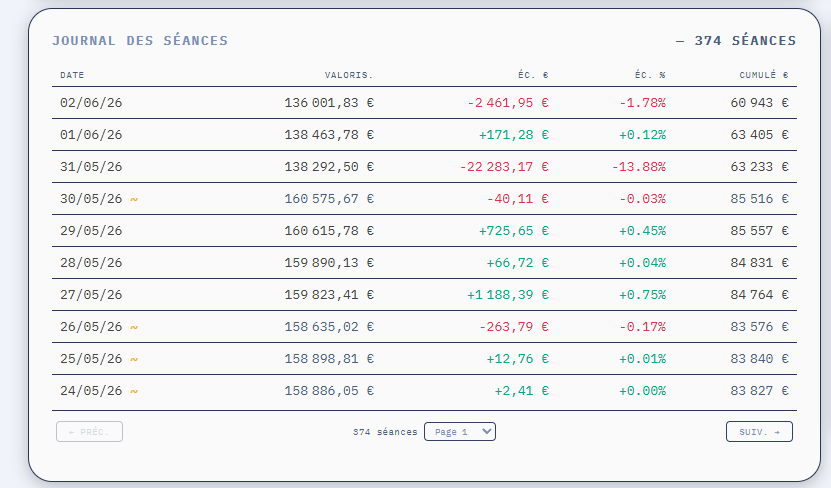Click cumulative value 84 764 €
831x488 pixels.
tap(759, 295)
